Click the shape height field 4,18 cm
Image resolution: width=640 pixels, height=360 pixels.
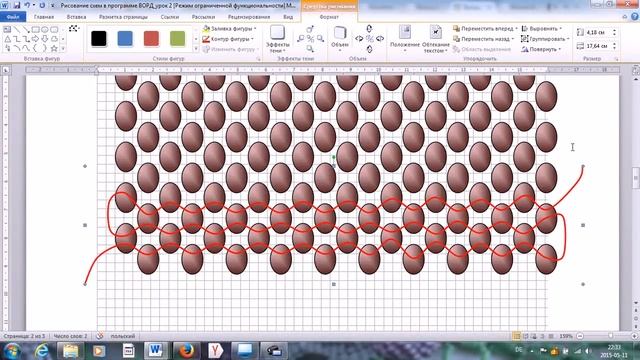click(x=598, y=32)
